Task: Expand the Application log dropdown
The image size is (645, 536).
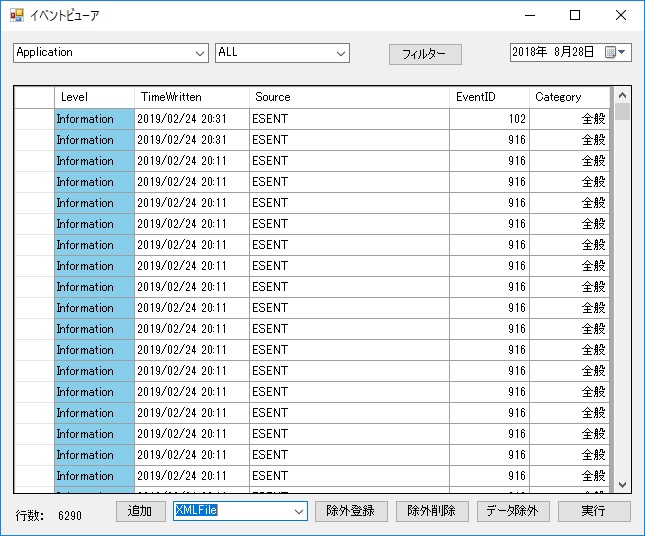Action: tap(197, 53)
